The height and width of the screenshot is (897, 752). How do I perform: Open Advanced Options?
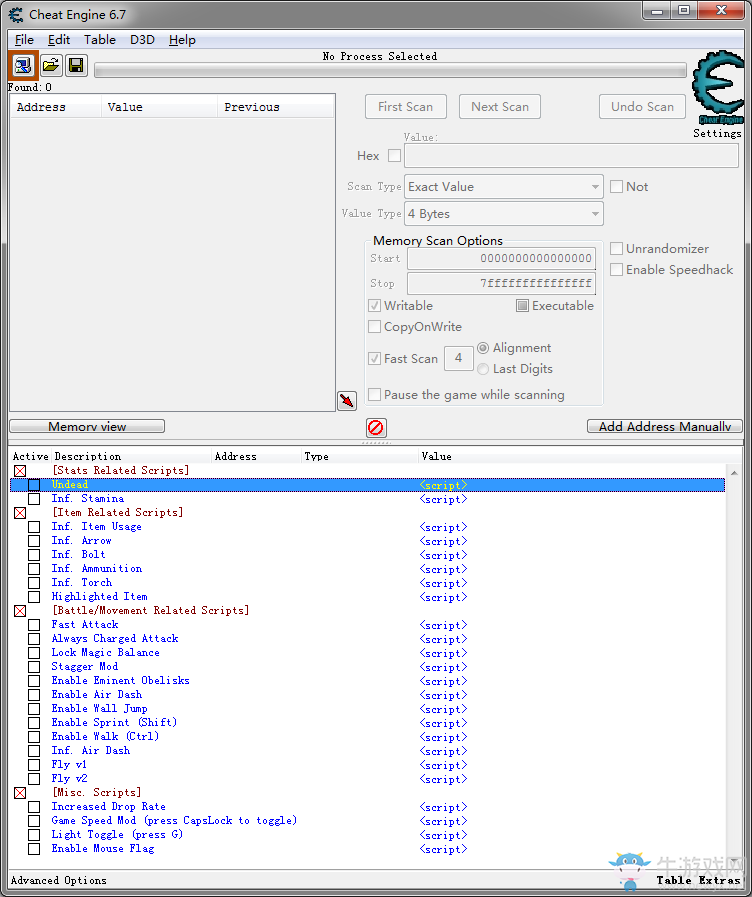click(58, 880)
